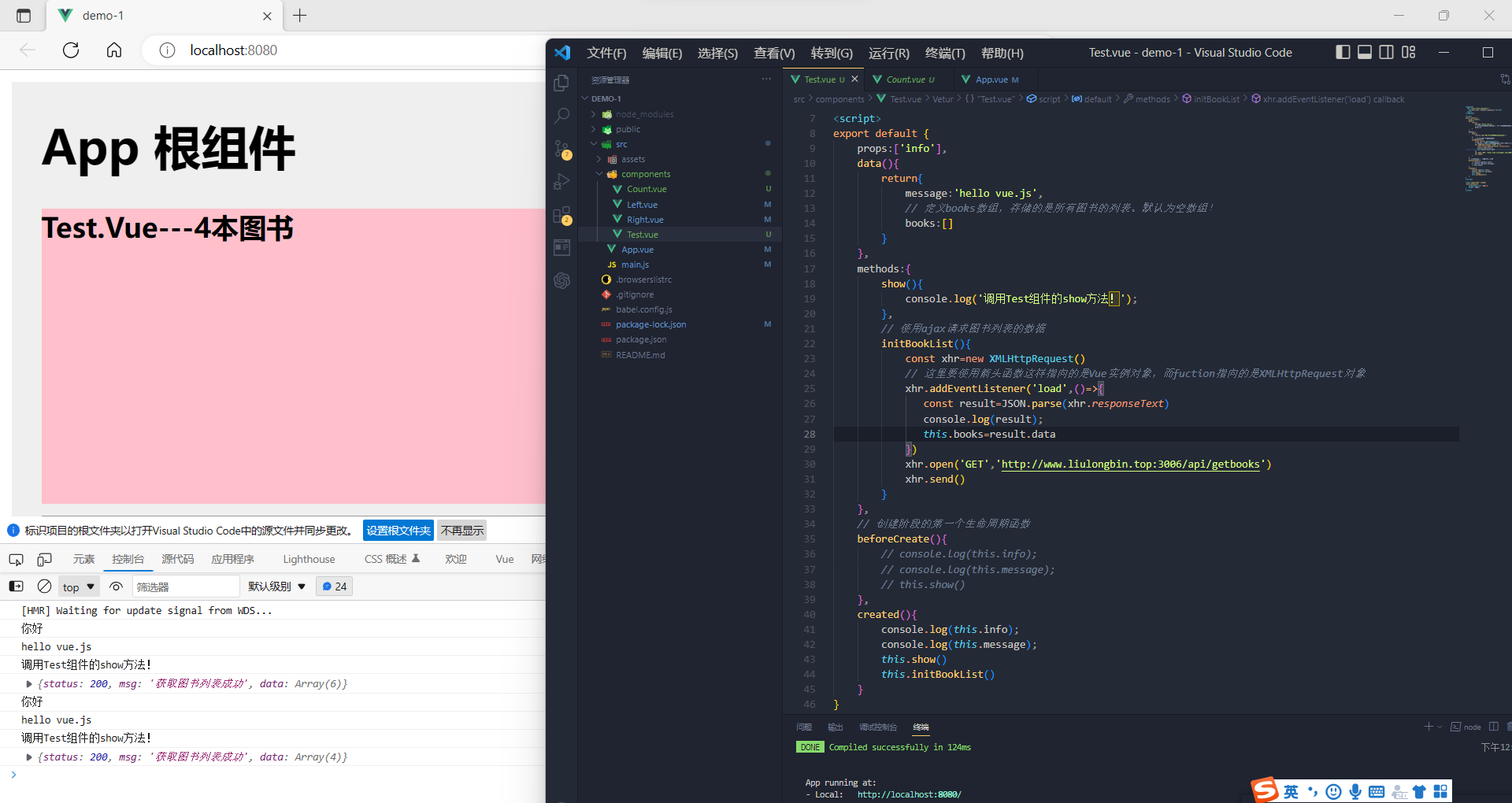Open the 终端(T) menu

click(x=945, y=53)
